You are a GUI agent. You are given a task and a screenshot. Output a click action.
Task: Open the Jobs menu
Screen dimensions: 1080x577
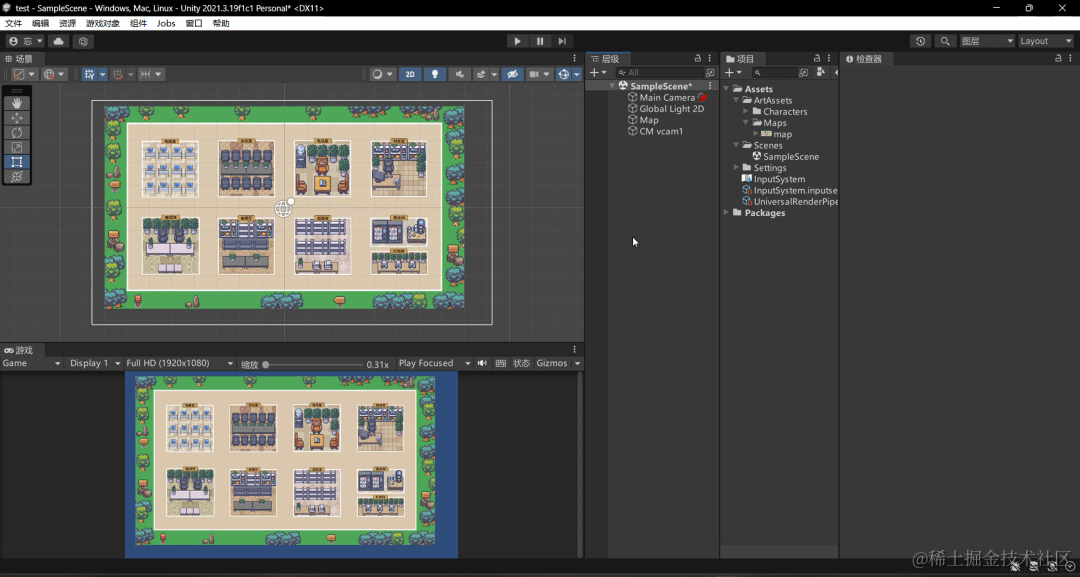(x=166, y=23)
